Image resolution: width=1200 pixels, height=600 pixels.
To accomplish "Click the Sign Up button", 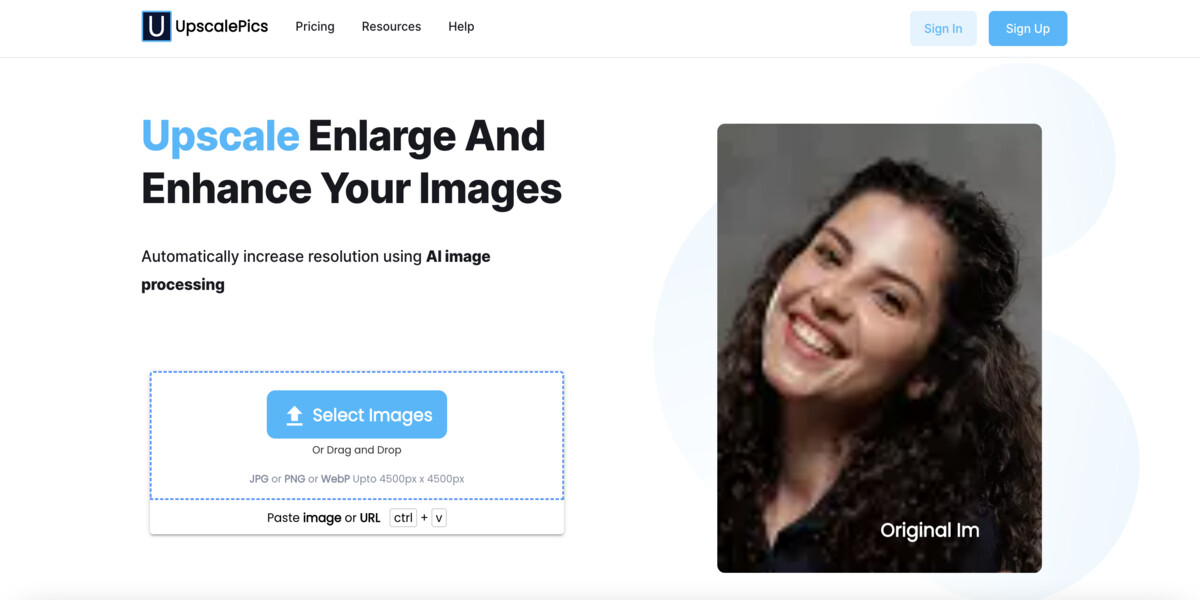I will (x=1028, y=28).
